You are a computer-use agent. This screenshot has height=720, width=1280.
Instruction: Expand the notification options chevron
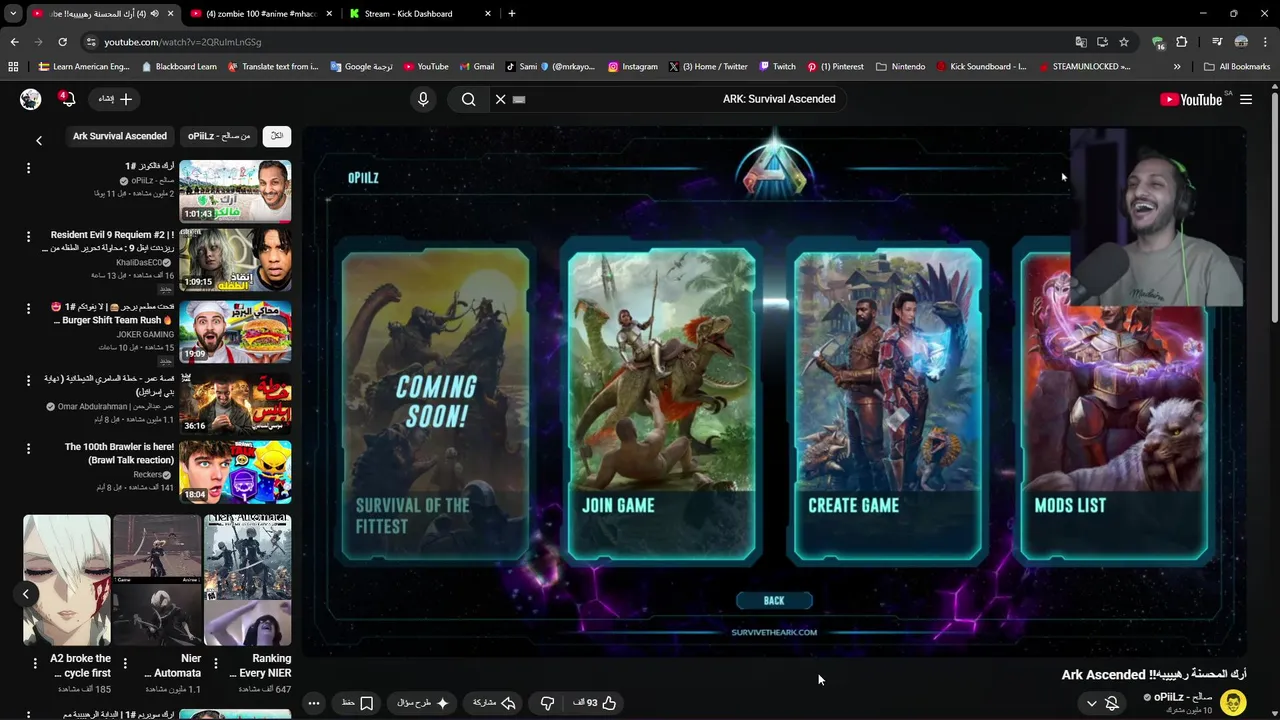coord(1091,704)
